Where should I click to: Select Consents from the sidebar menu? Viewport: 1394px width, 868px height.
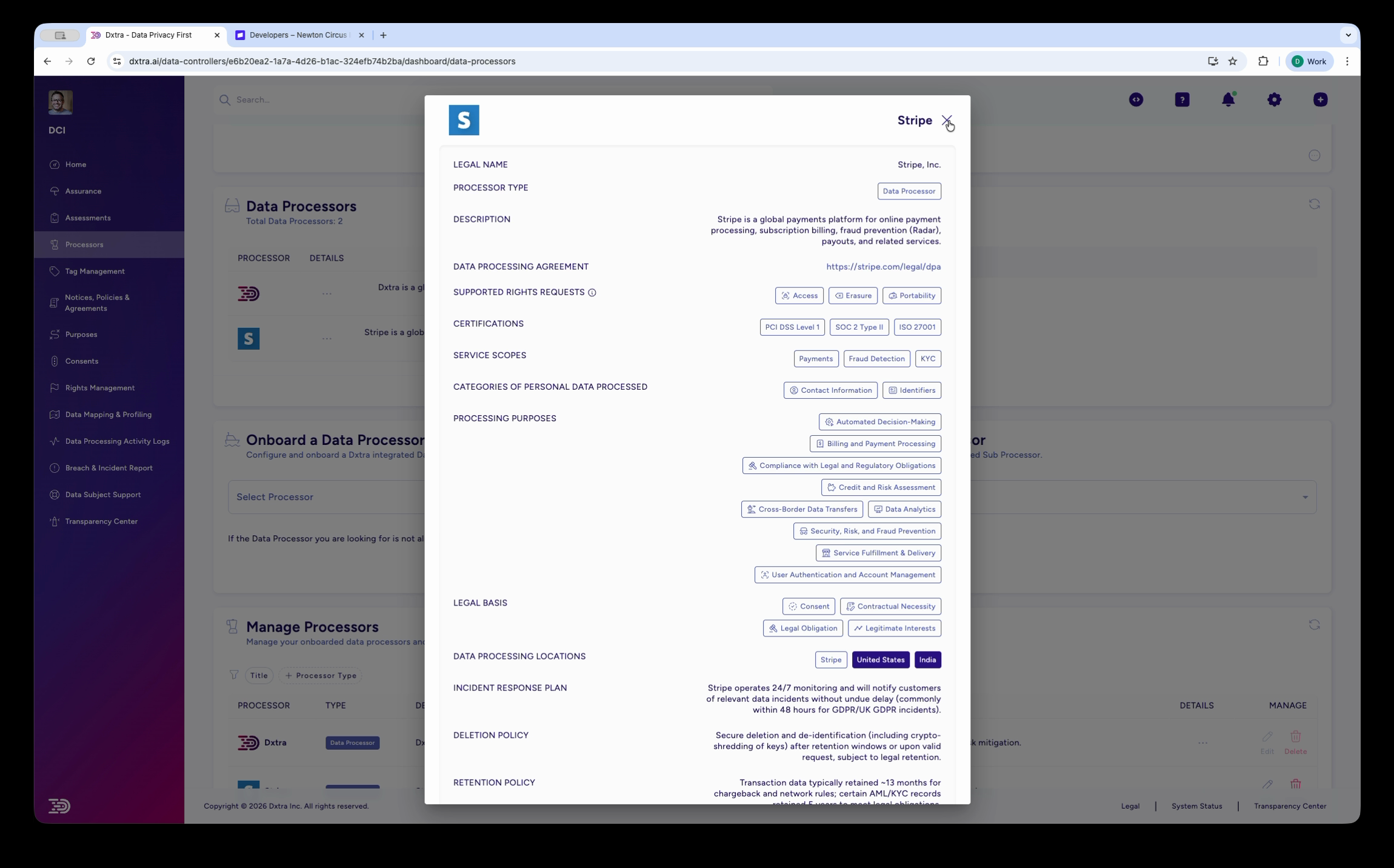(x=82, y=361)
